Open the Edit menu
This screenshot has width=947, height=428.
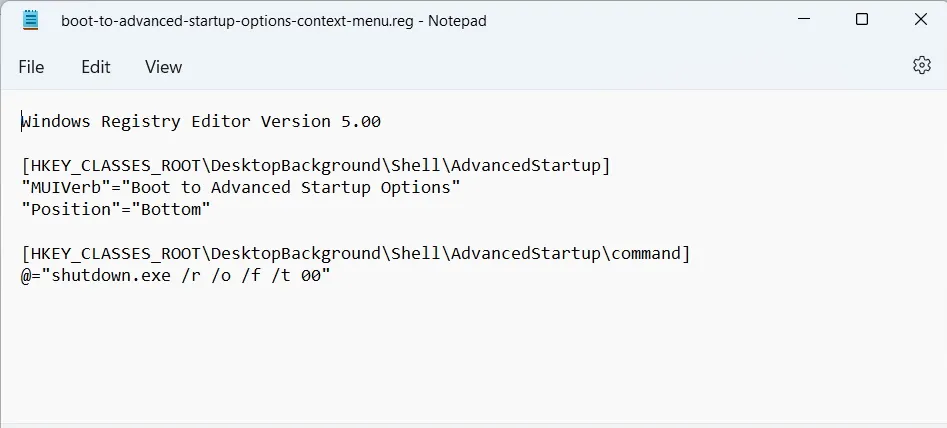(x=96, y=67)
